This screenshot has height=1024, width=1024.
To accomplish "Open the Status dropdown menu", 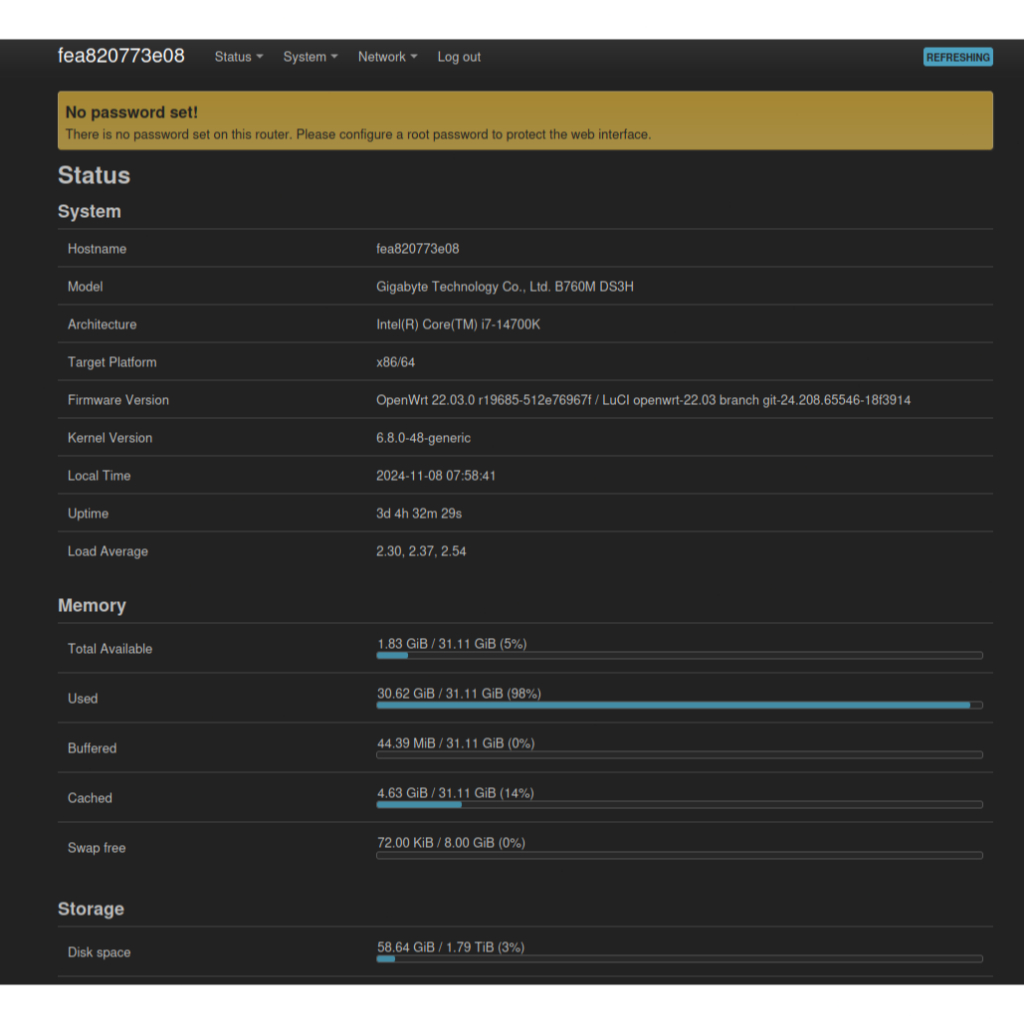I will tap(238, 57).
